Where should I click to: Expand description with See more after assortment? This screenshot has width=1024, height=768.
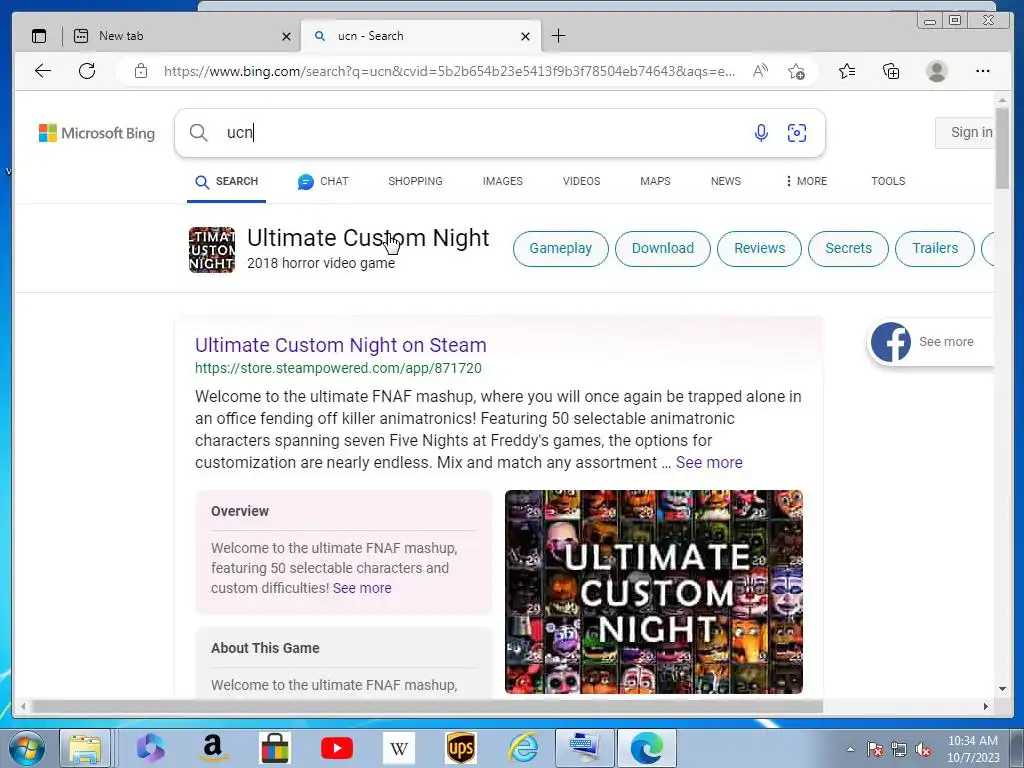709,462
